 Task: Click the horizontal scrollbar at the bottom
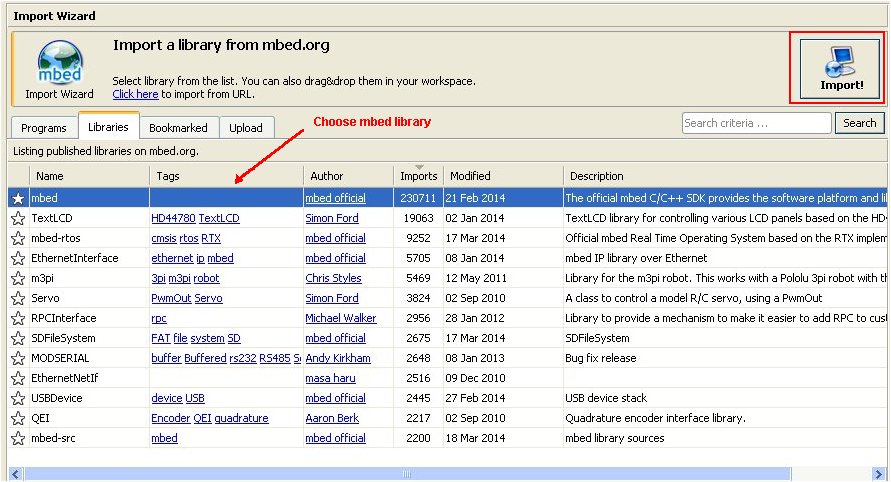405,473
